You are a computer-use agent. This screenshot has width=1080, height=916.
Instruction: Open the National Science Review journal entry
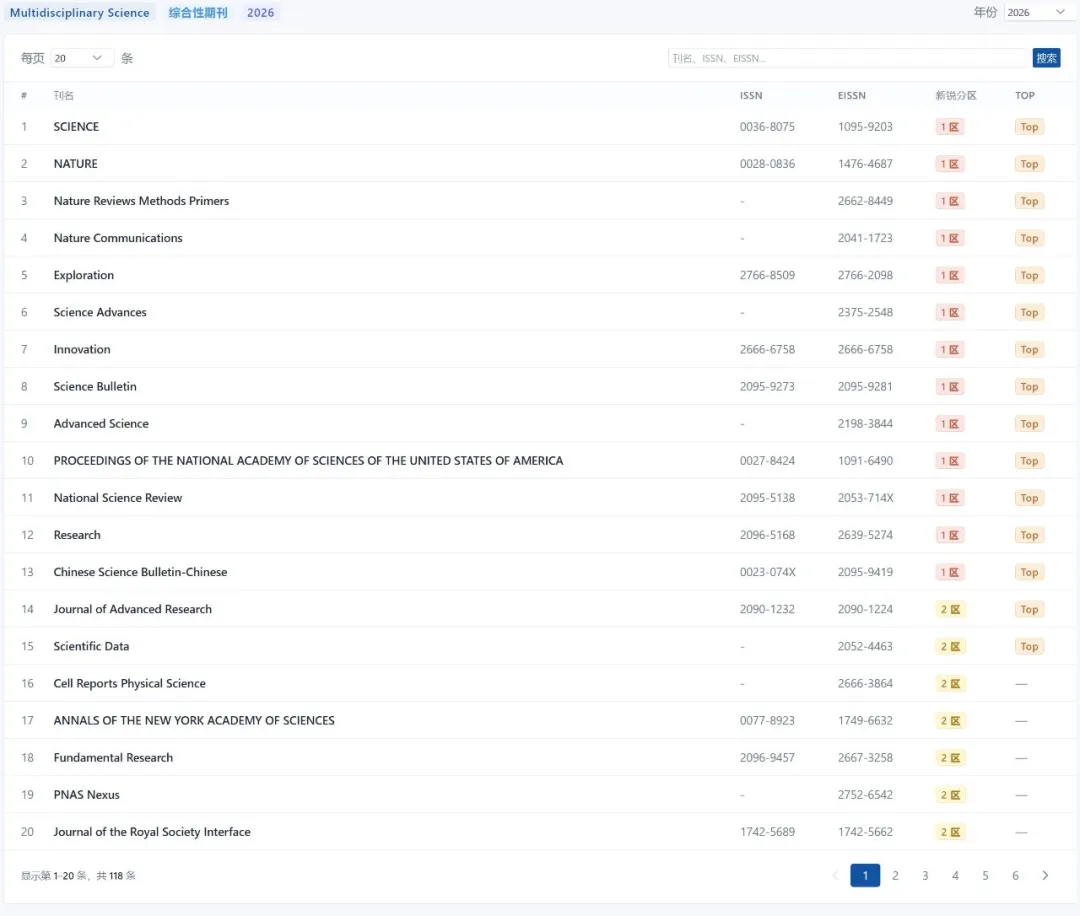[x=118, y=498]
